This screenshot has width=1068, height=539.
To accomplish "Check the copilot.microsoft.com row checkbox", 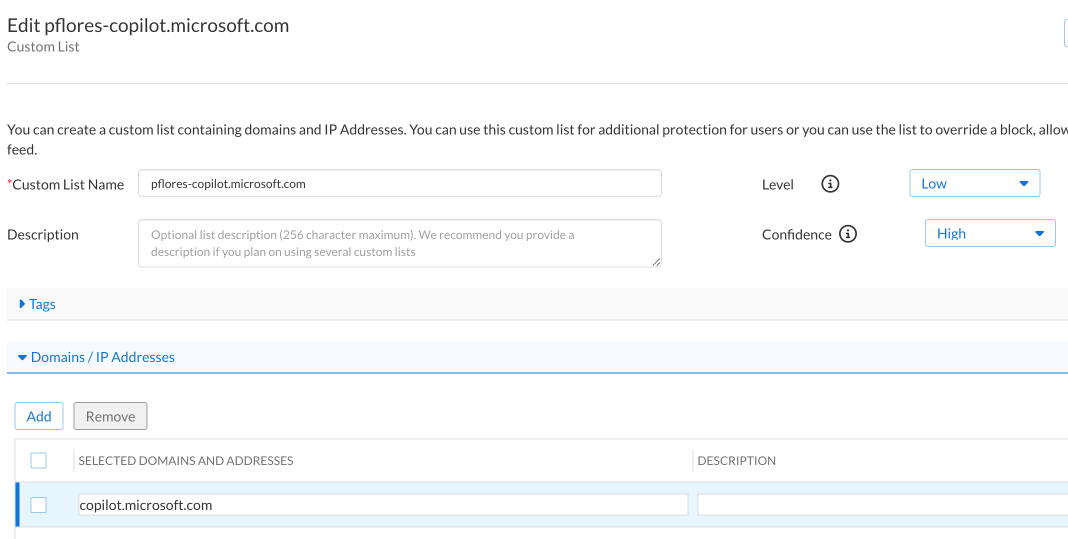I will [x=38, y=505].
